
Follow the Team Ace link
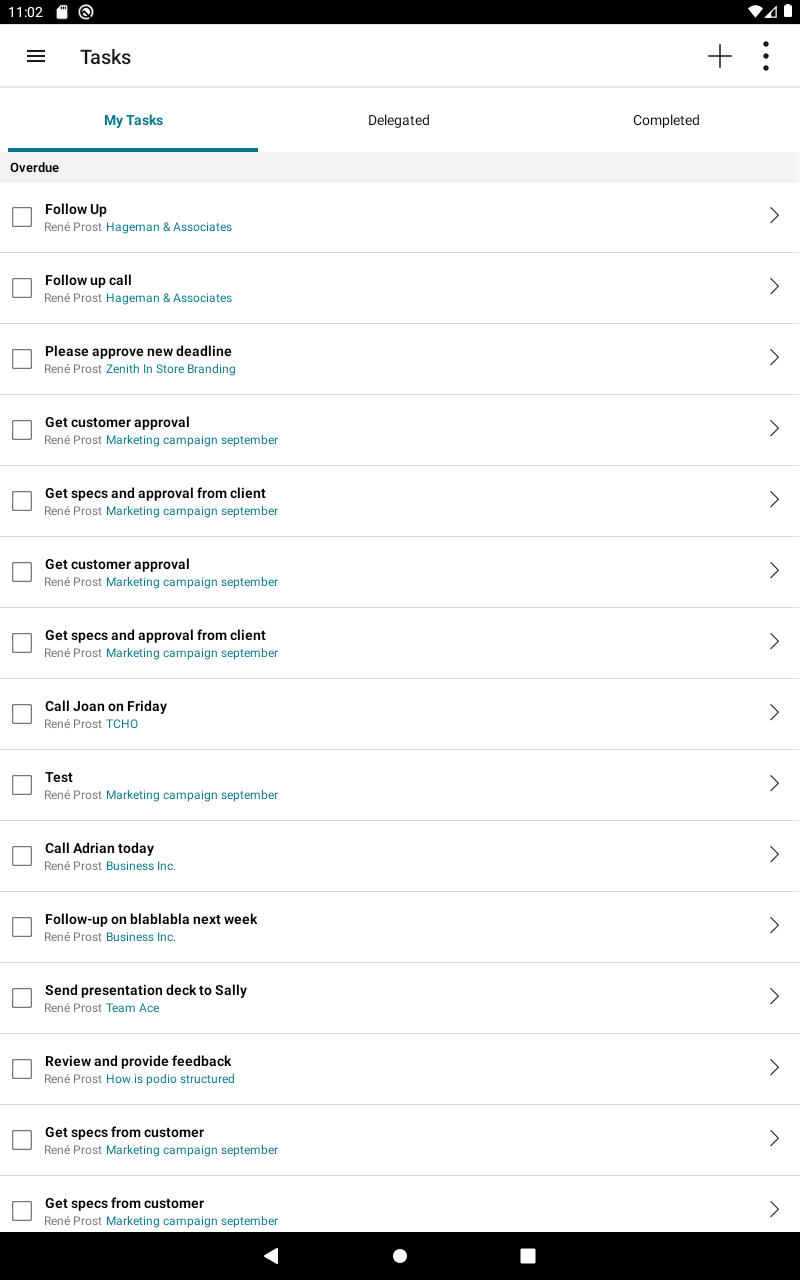(x=133, y=1008)
